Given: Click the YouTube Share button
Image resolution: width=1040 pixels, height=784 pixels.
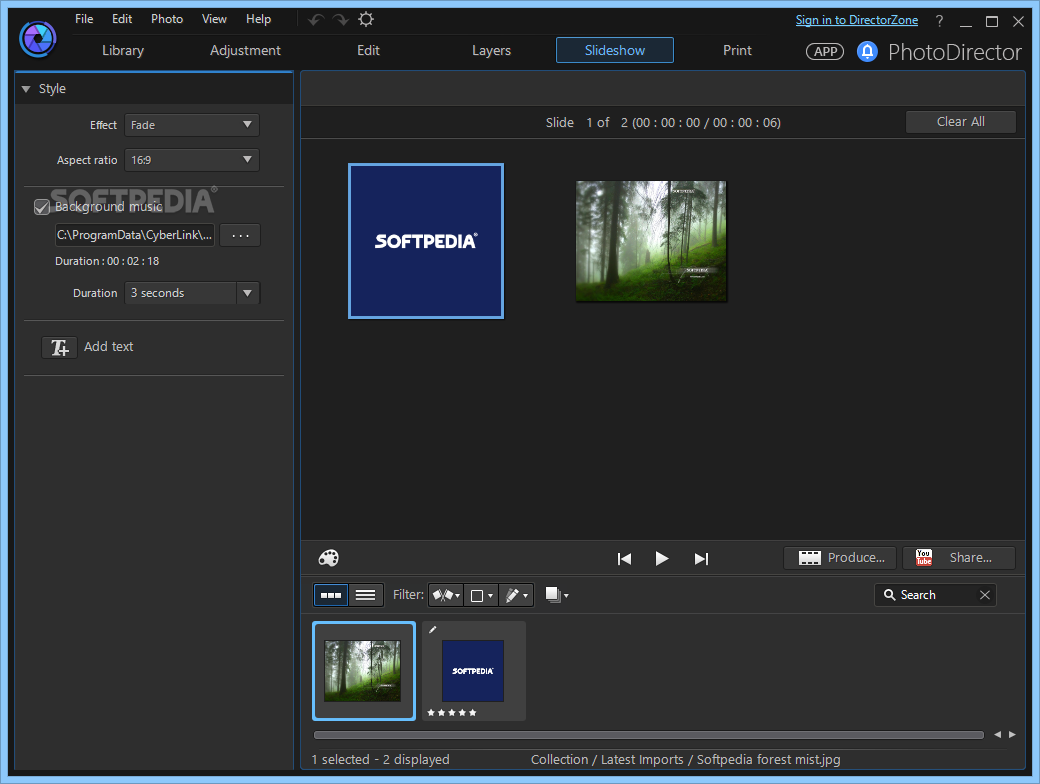Looking at the screenshot, I should pos(958,558).
